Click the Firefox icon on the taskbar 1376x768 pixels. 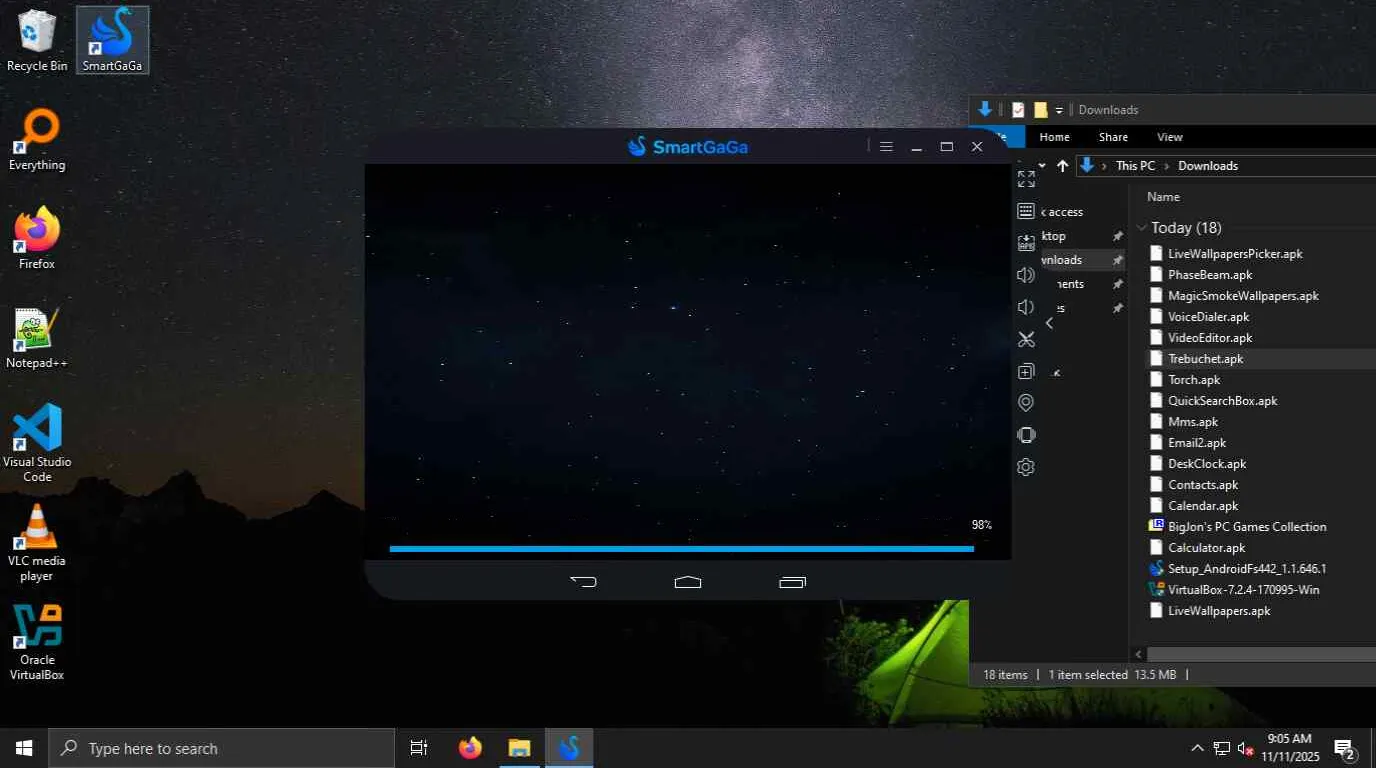[470, 748]
